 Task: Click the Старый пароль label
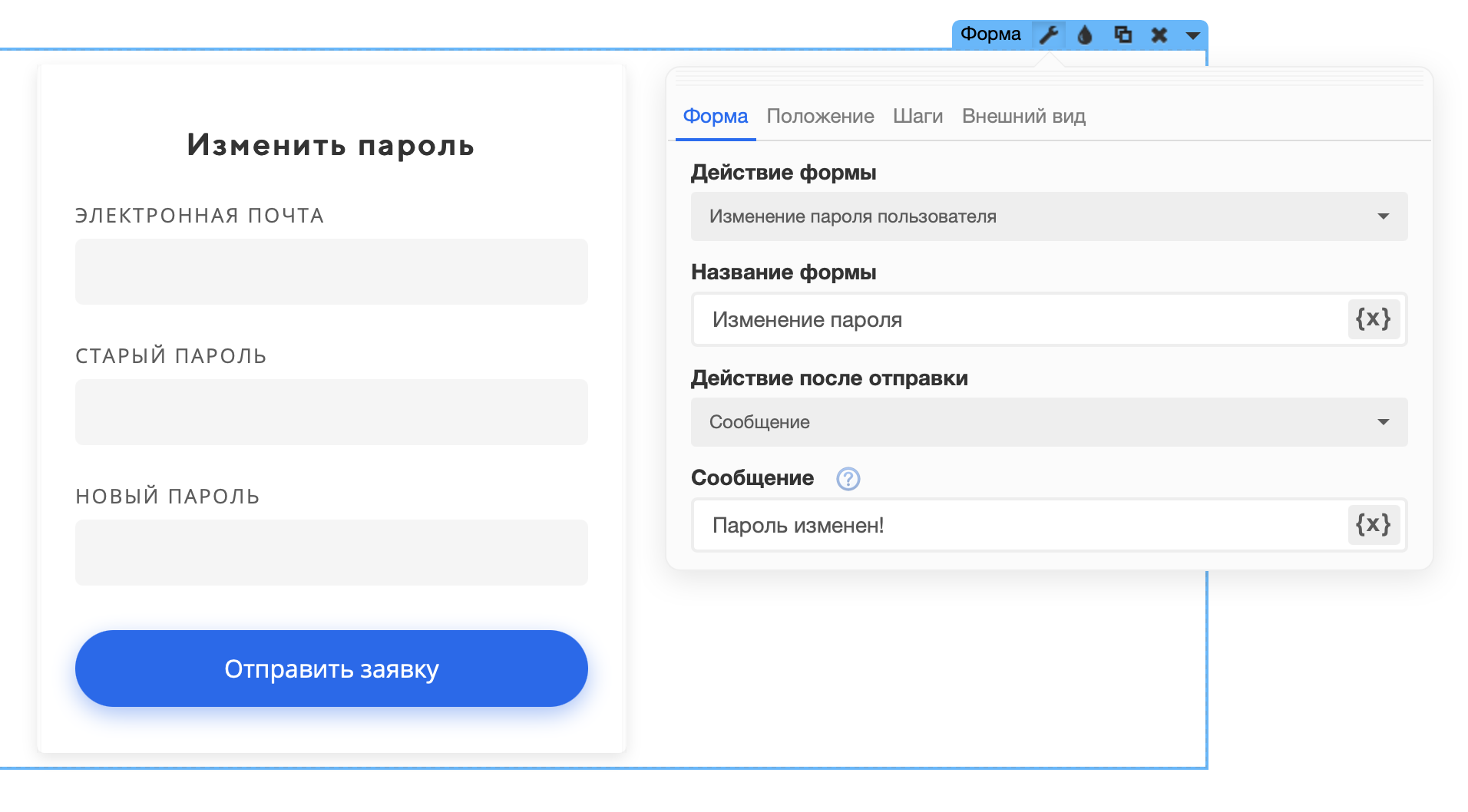tap(171, 355)
